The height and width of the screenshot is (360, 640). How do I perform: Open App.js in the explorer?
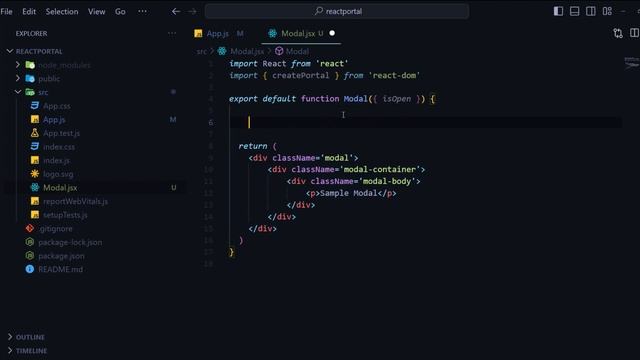[54, 120]
